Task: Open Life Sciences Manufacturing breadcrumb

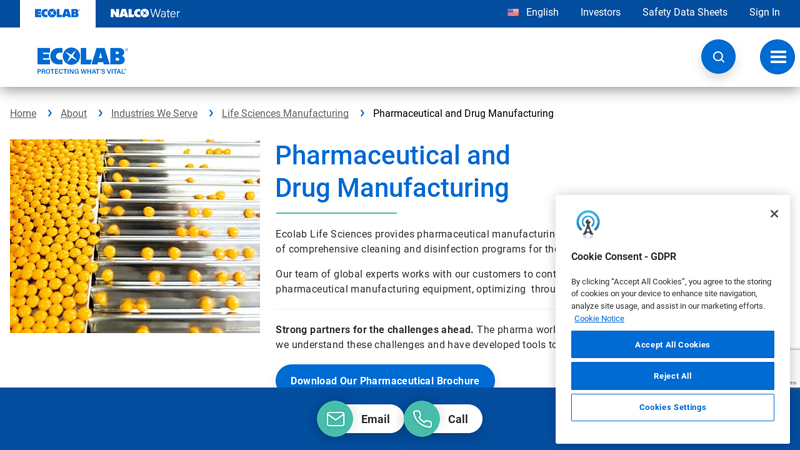Action: pyautogui.click(x=285, y=113)
